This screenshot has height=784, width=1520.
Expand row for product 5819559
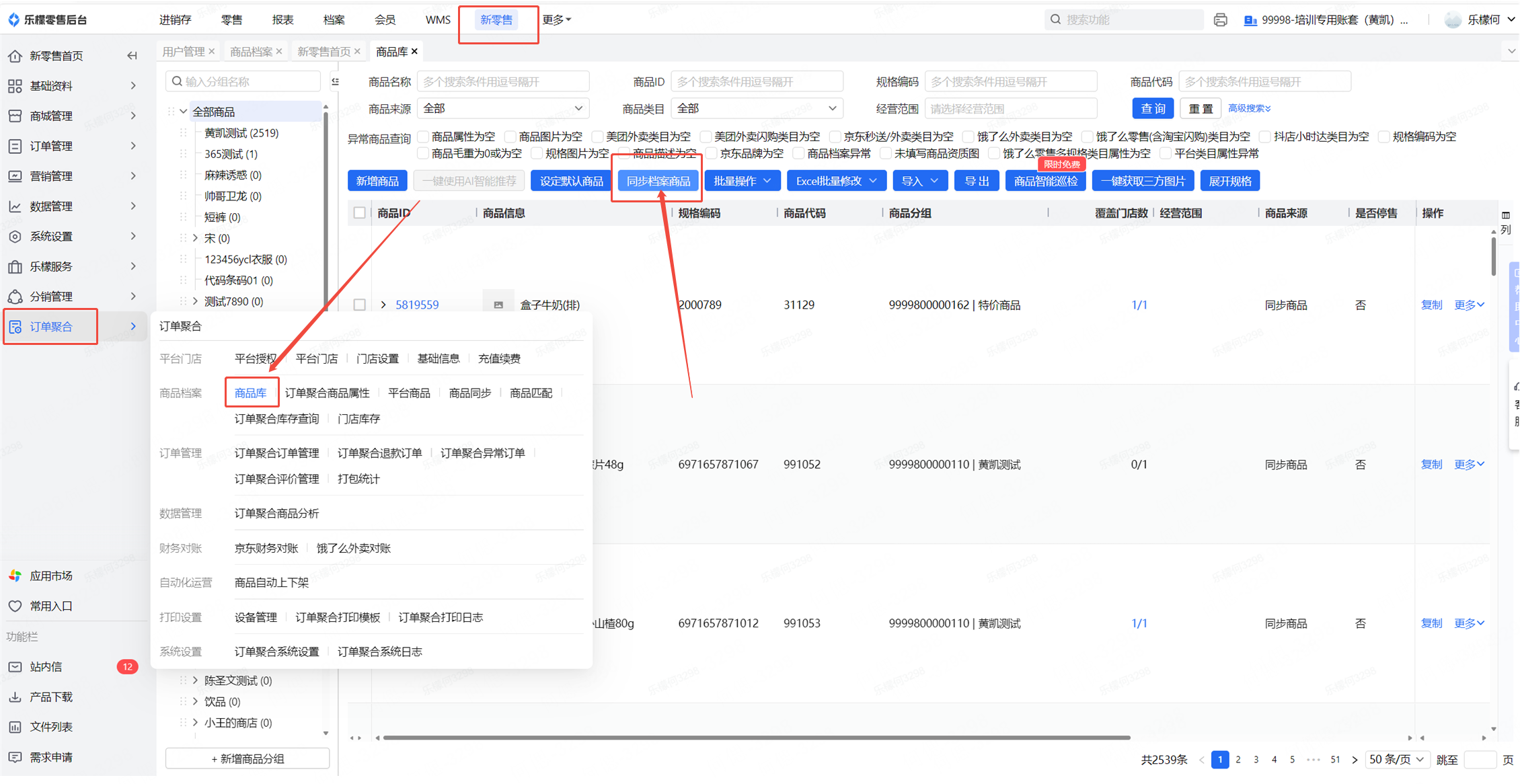383,305
